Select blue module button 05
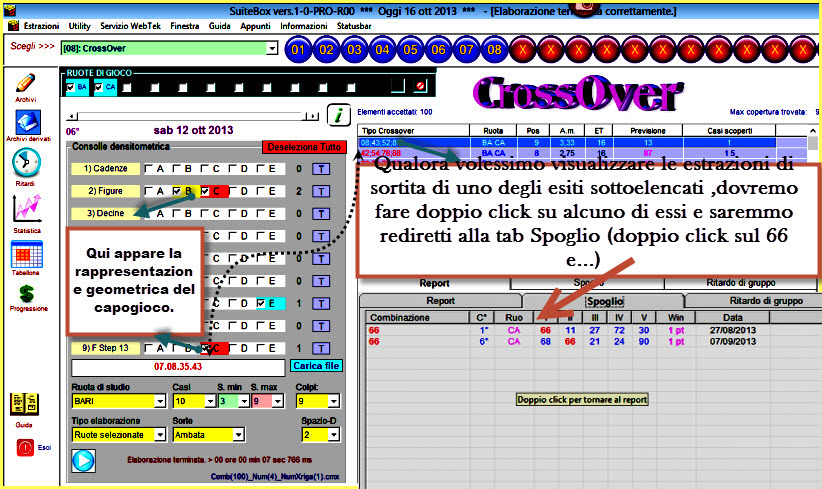 (x=410, y=50)
